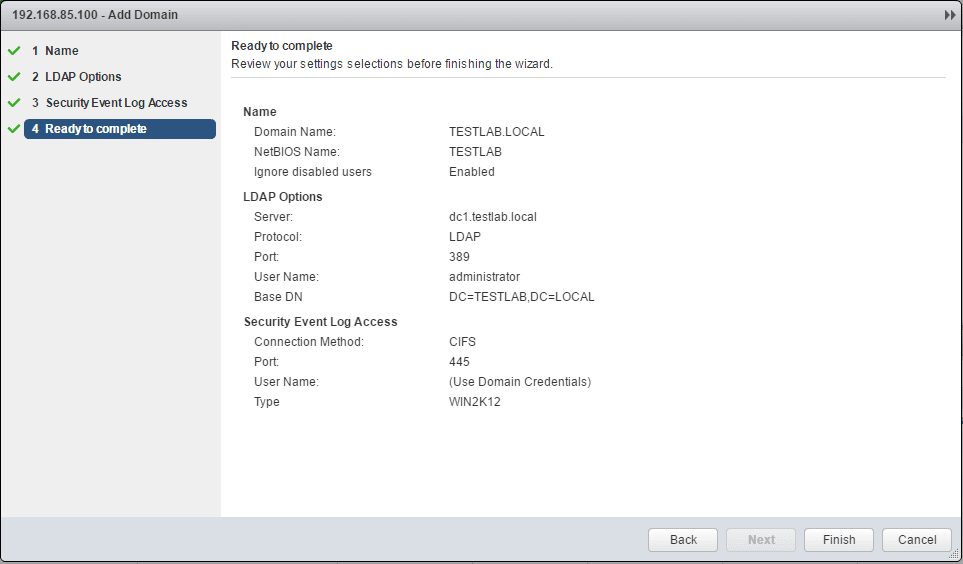Click the WIN2K12 type value

pyautogui.click(x=475, y=402)
